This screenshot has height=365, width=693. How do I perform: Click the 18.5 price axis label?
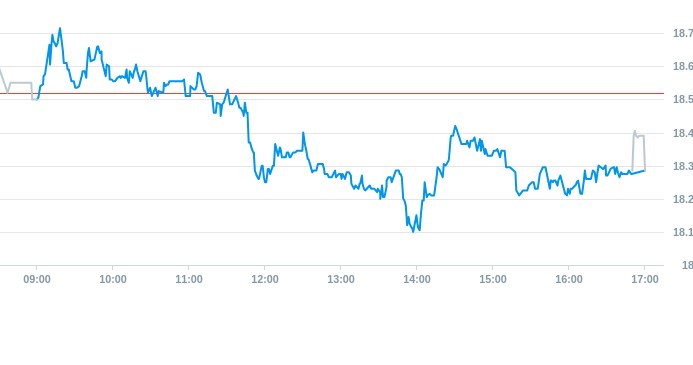tap(683, 99)
